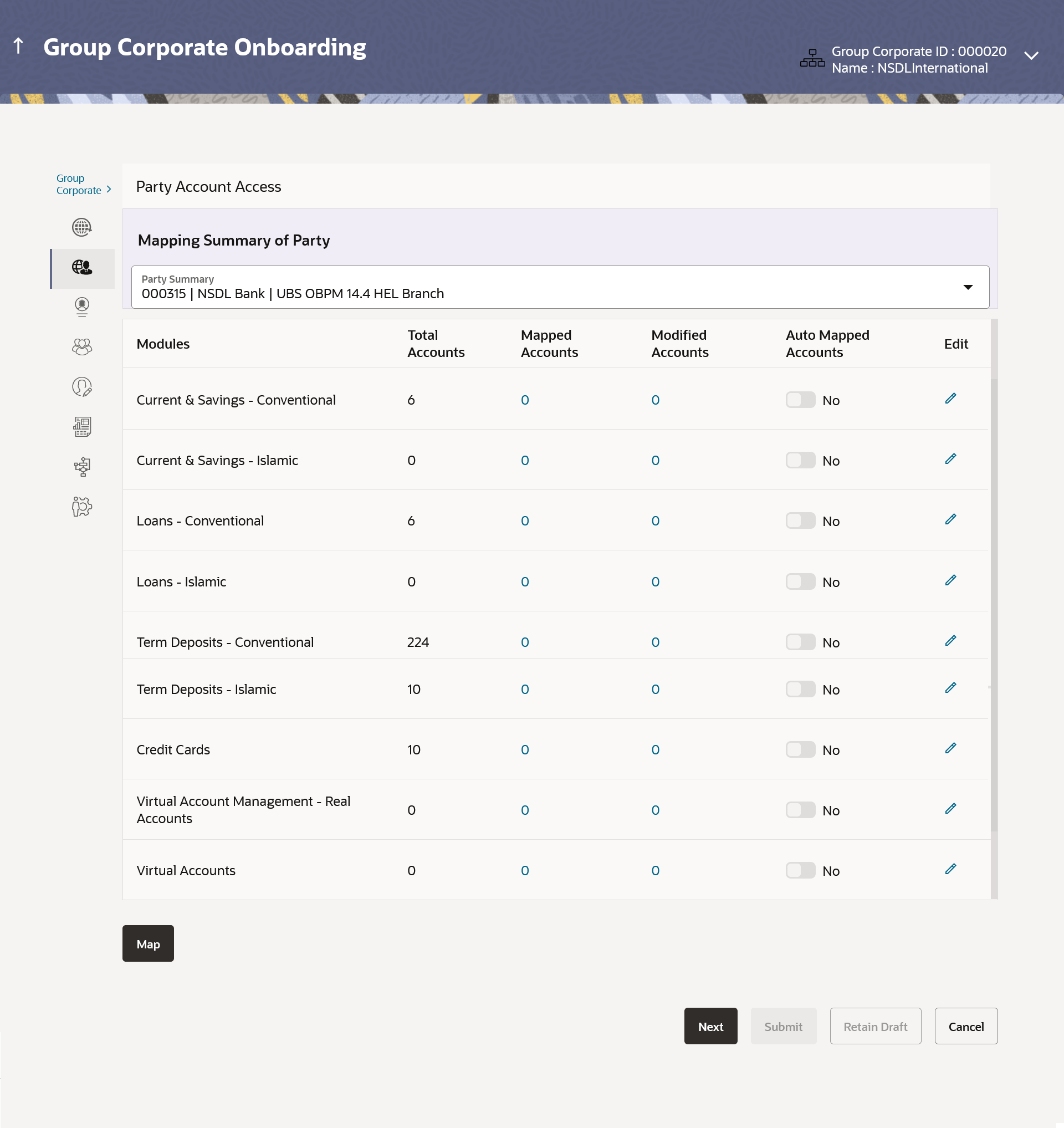Image resolution: width=1064 pixels, height=1128 pixels.
Task: Toggle auto mapped for Virtual Accounts
Action: tap(800, 870)
